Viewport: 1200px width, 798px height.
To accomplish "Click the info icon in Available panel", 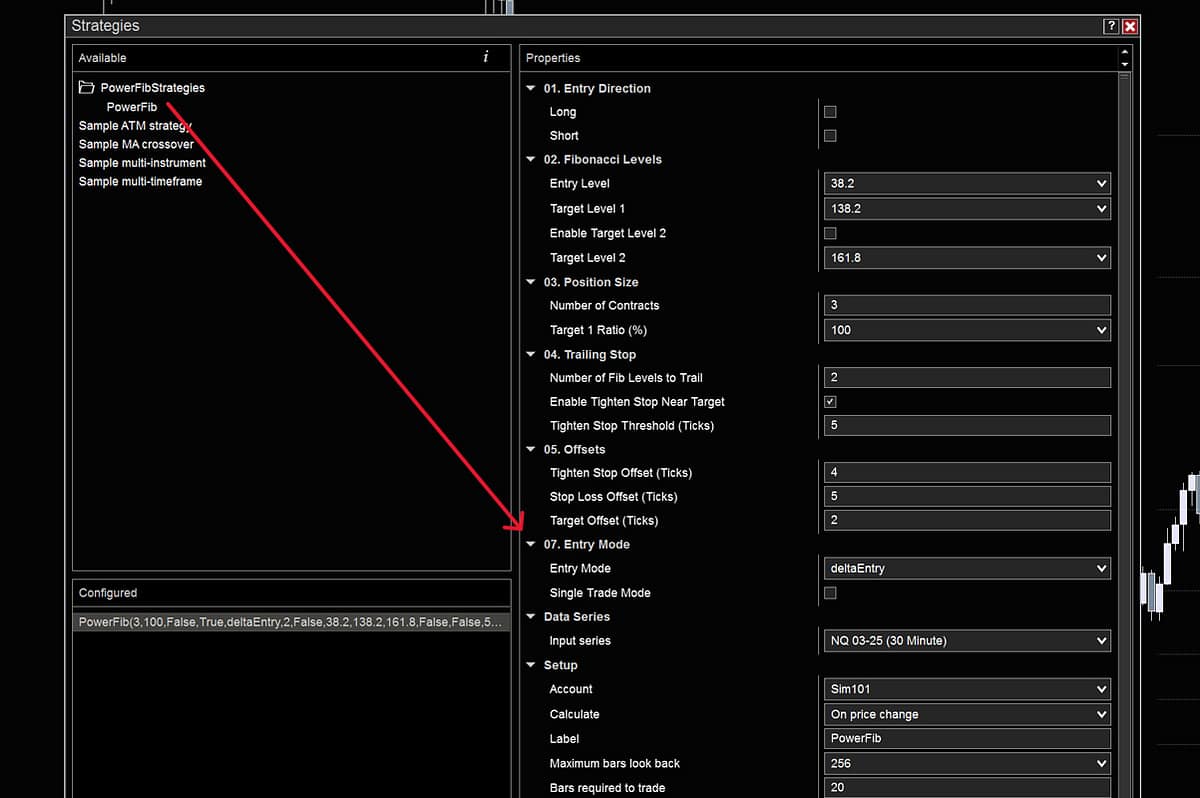I will coord(486,58).
